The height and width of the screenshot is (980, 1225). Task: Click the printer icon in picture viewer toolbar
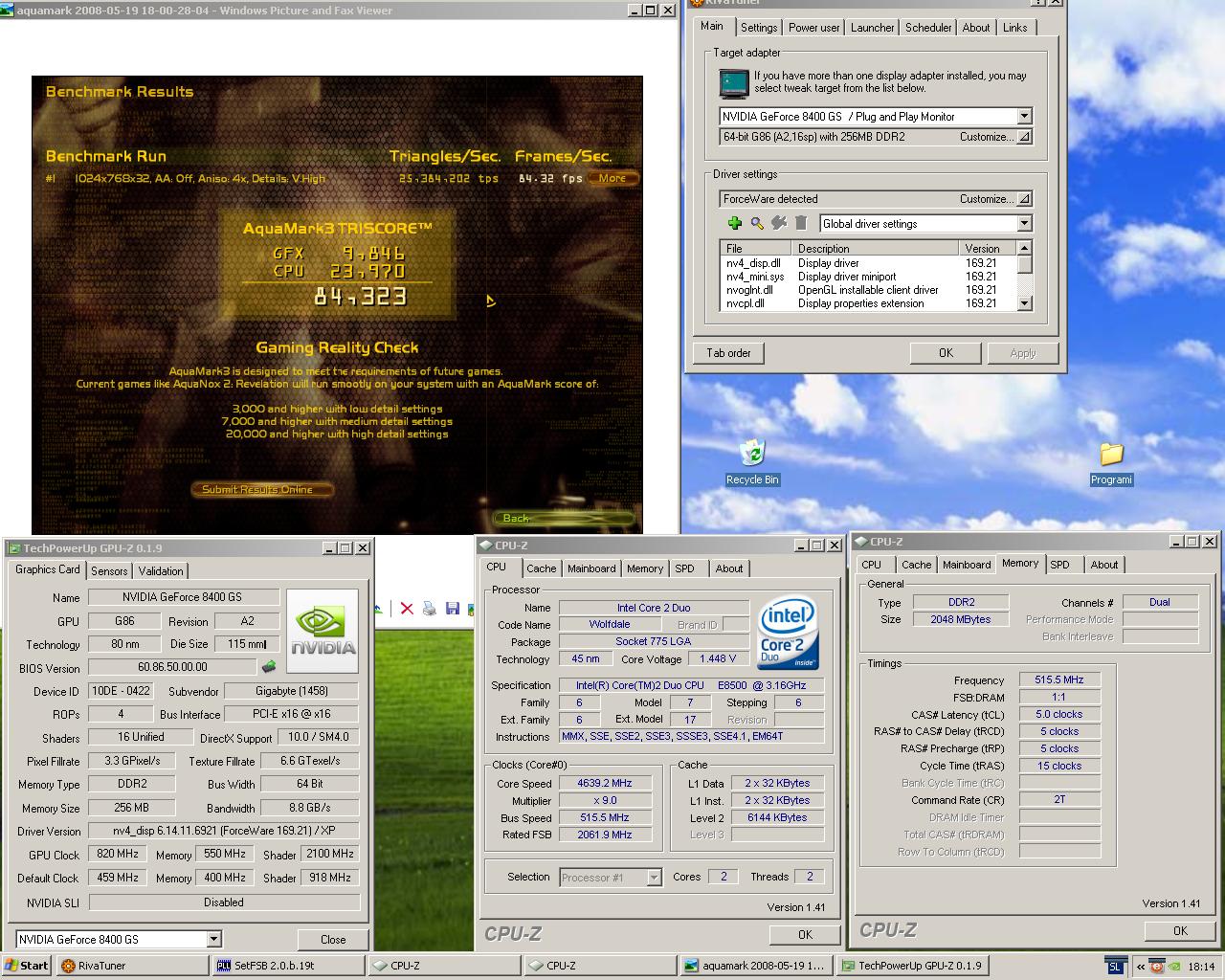click(x=430, y=609)
